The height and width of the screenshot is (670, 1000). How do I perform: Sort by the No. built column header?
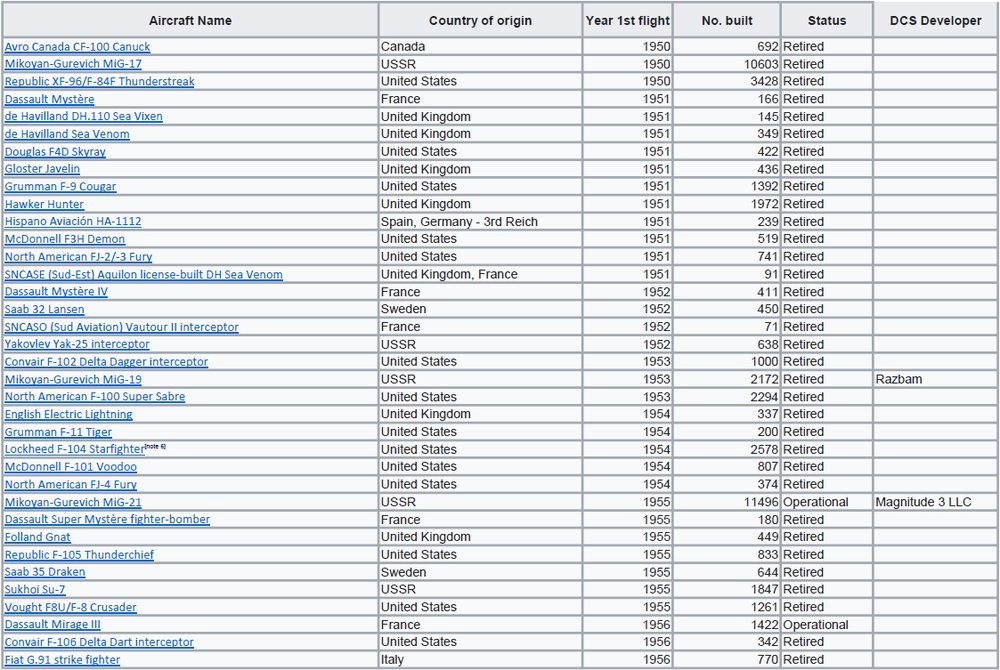726,20
